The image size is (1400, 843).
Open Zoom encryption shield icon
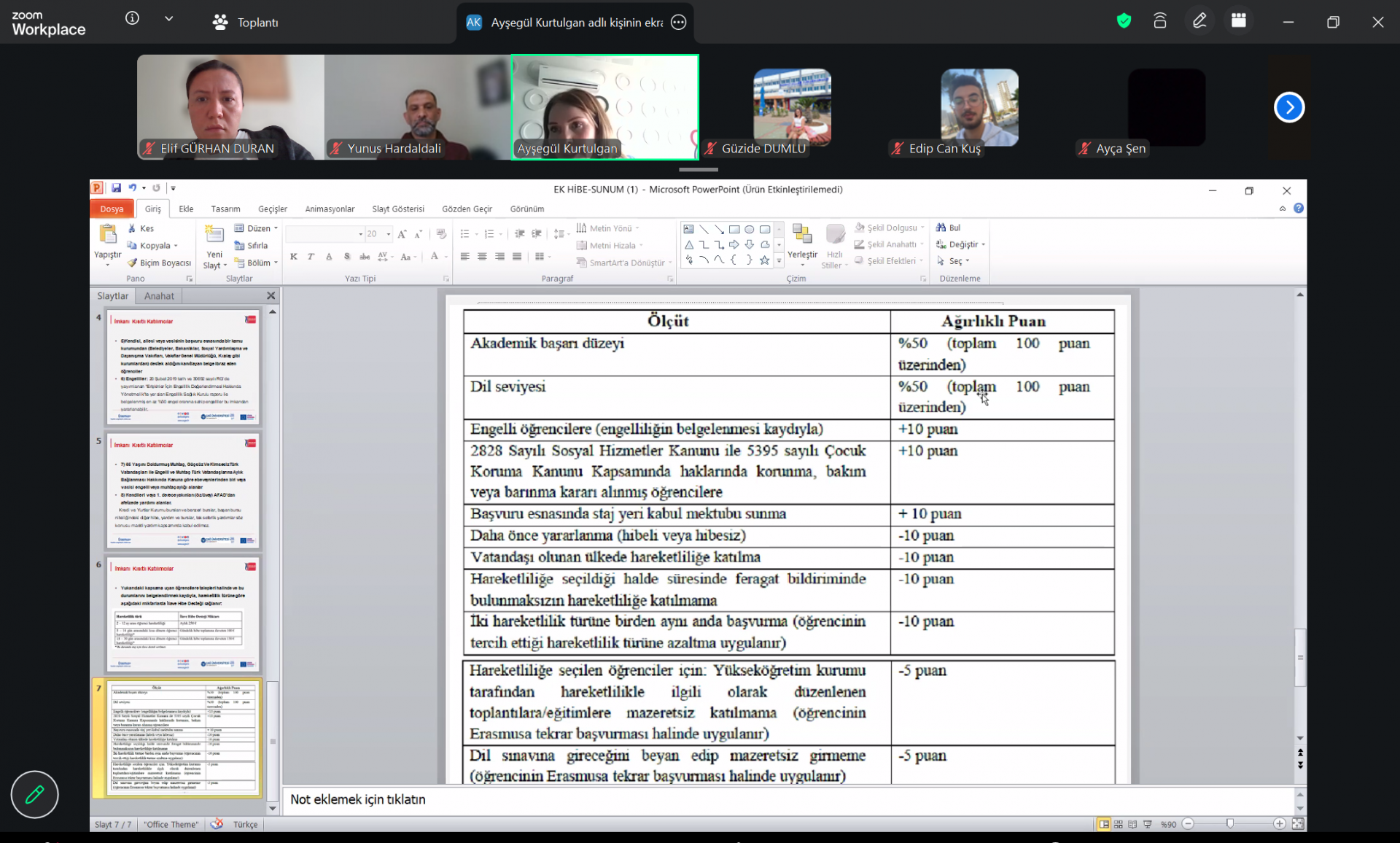click(1124, 21)
